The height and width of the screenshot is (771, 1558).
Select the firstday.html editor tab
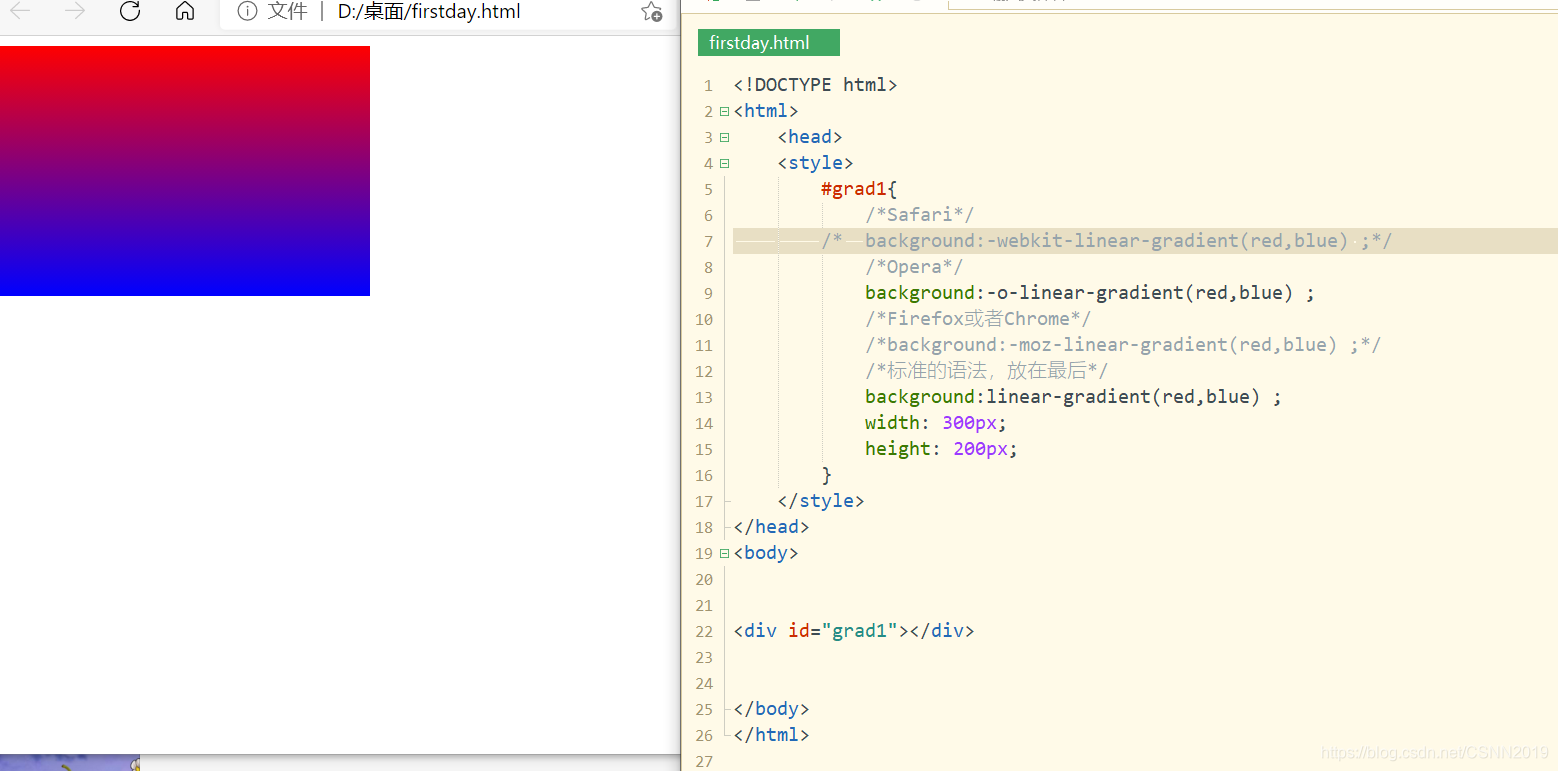click(769, 43)
